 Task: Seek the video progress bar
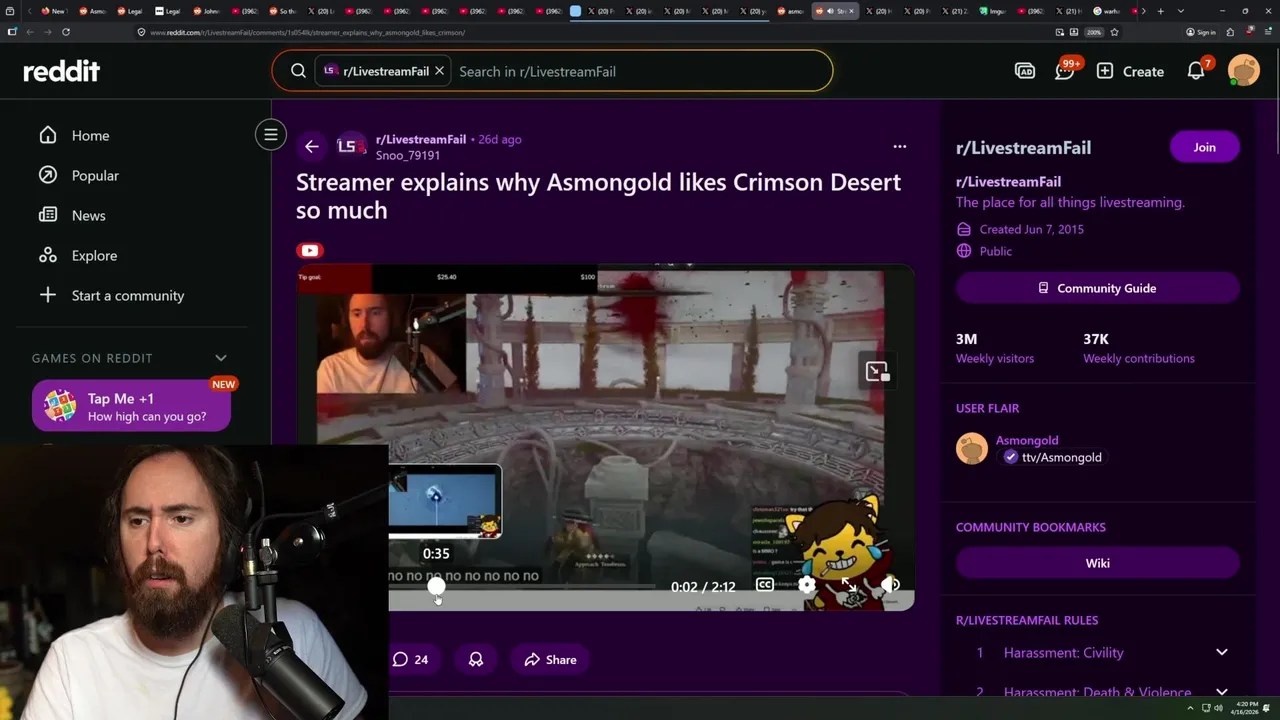522,587
